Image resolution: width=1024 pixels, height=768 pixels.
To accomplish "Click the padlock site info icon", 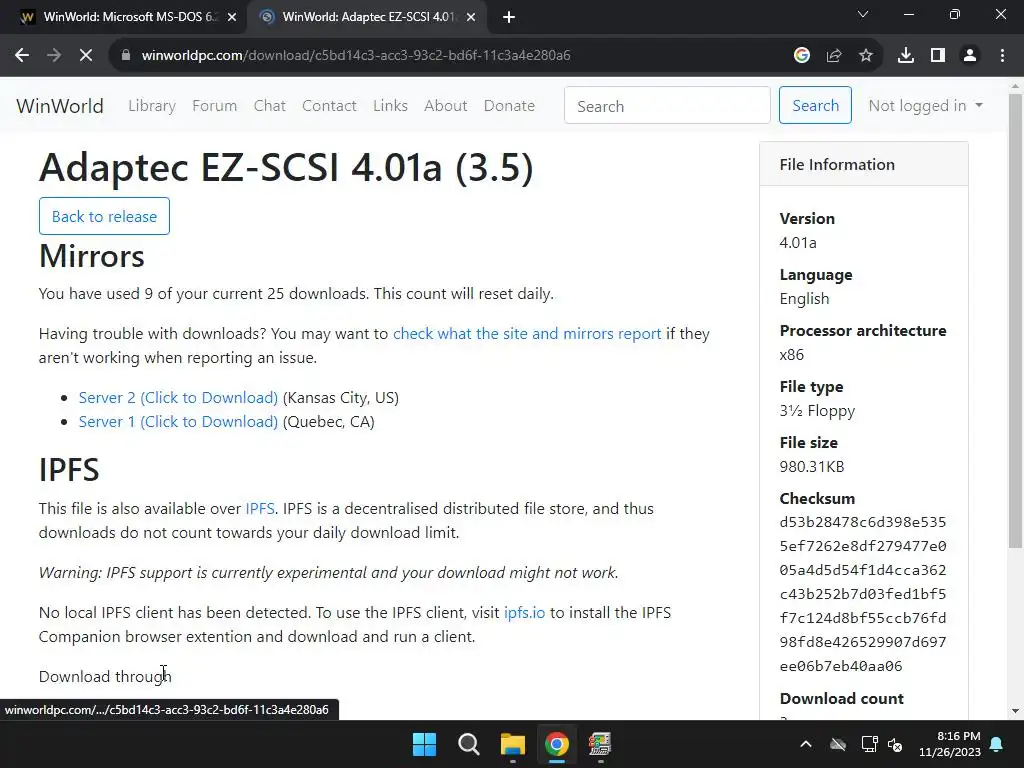I will click(x=125, y=56).
